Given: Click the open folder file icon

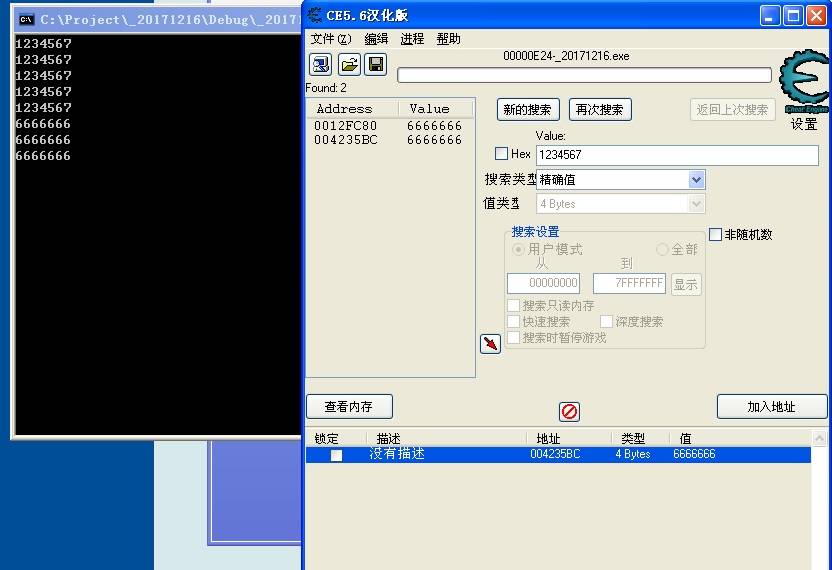Looking at the screenshot, I should [x=349, y=65].
